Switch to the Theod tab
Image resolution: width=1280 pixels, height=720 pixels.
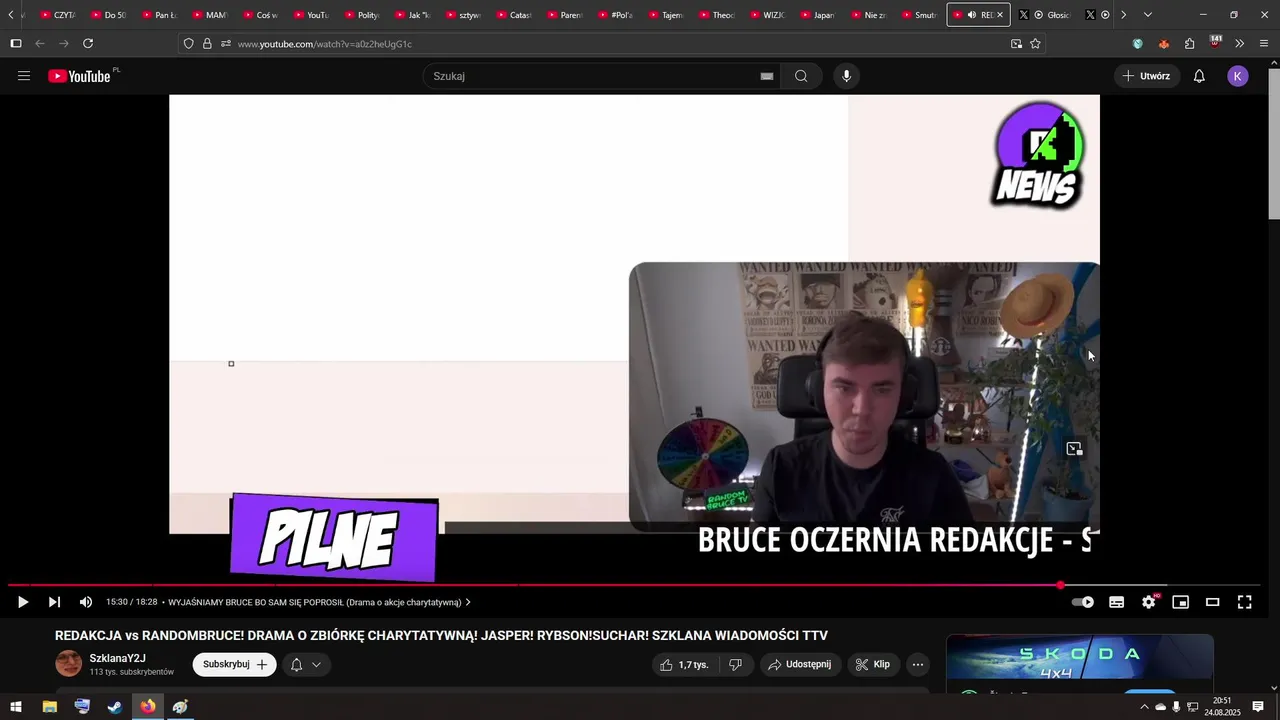pyautogui.click(x=717, y=15)
